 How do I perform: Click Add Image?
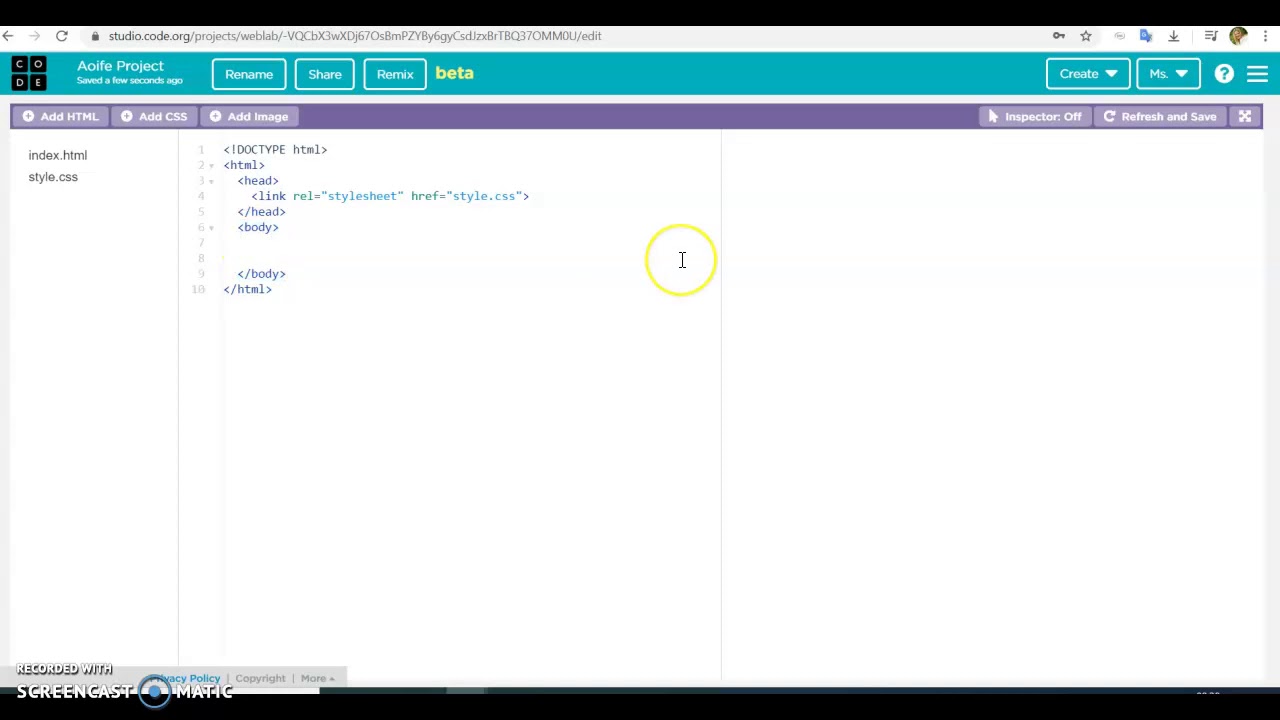[x=249, y=117]
